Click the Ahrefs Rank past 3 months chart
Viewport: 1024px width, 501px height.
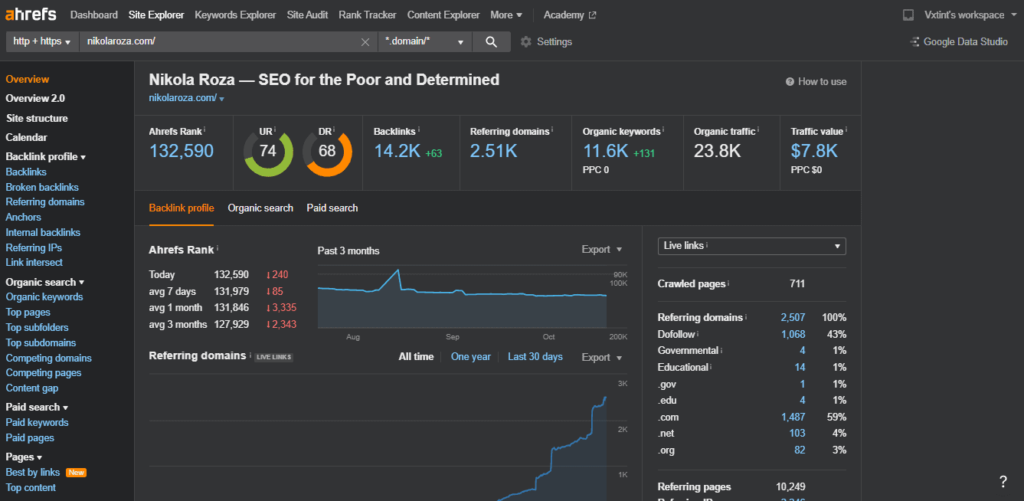(462, 297)
